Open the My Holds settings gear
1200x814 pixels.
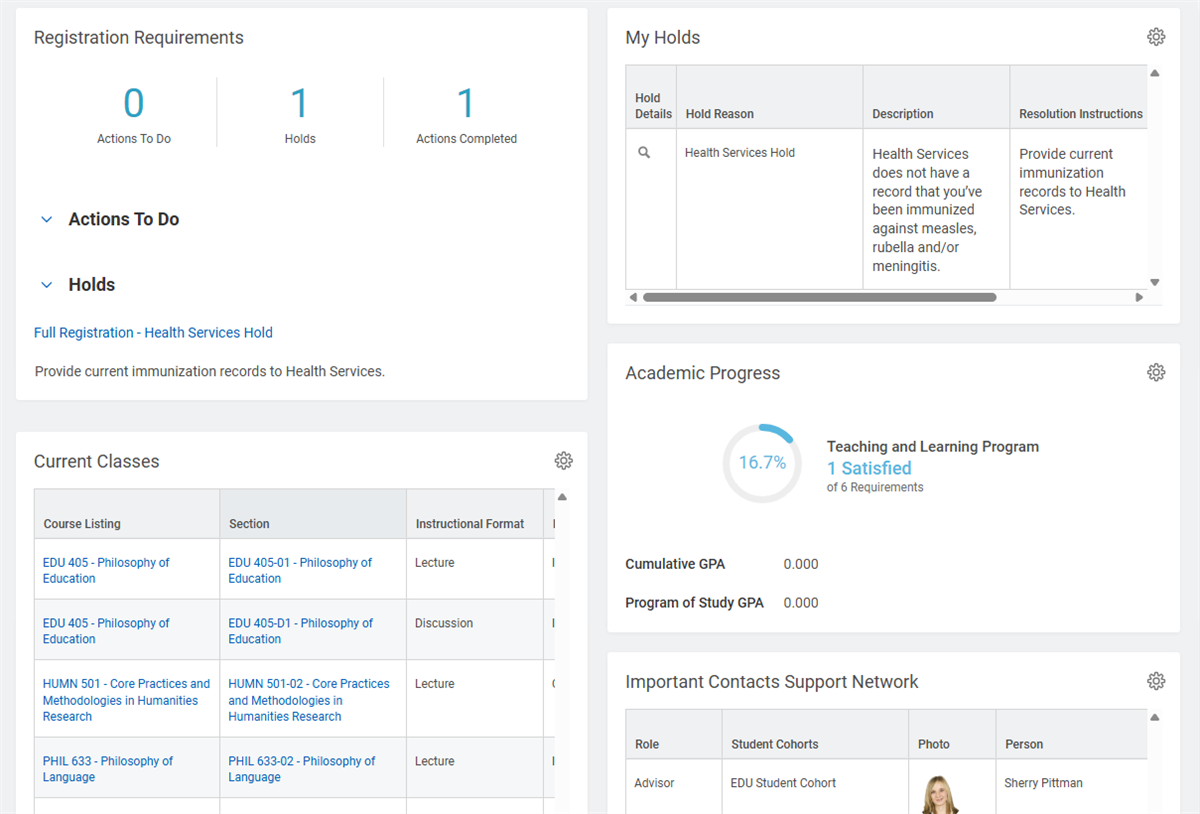(1156, 37)
